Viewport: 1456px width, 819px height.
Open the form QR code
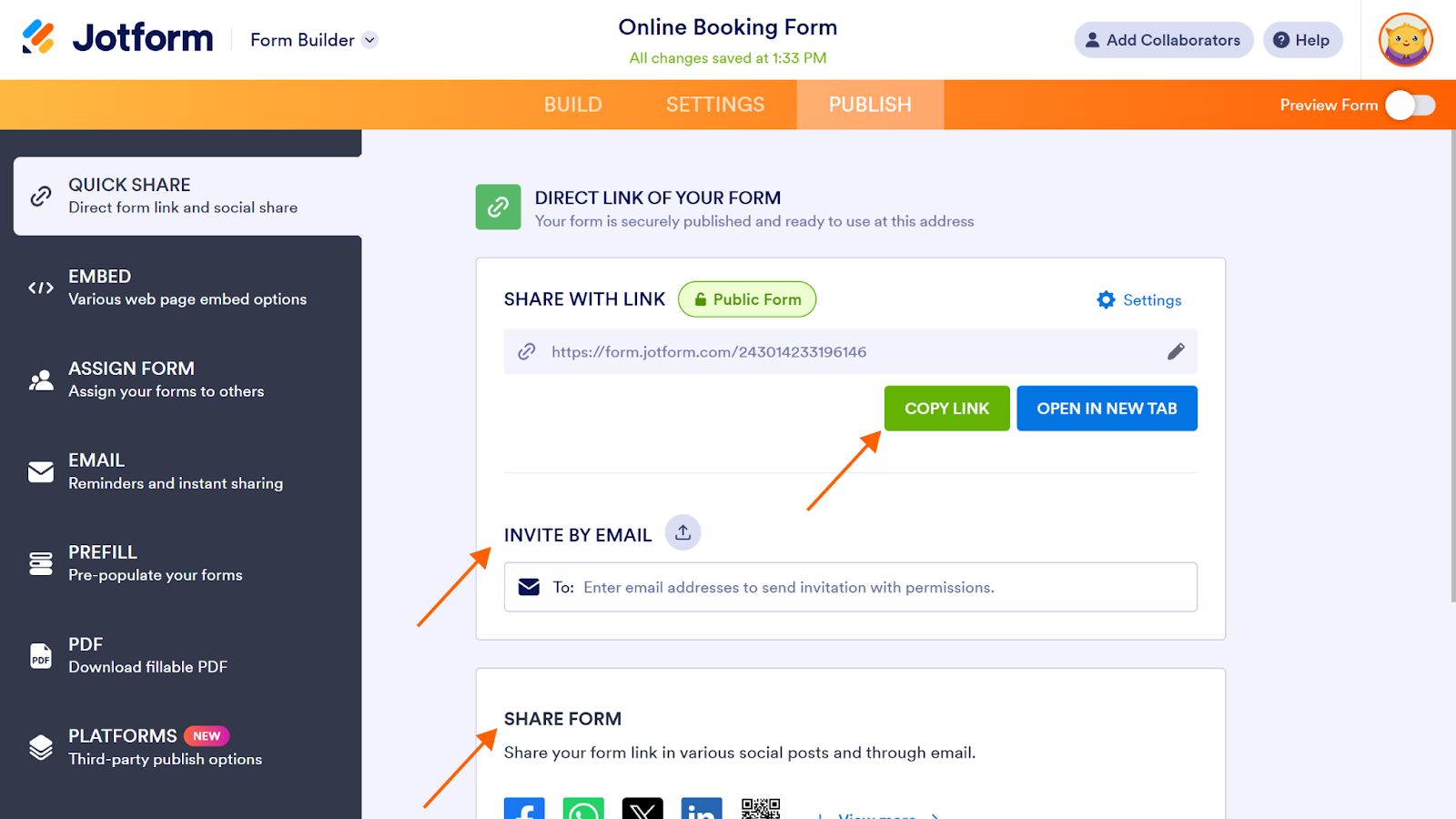point(761,809)
